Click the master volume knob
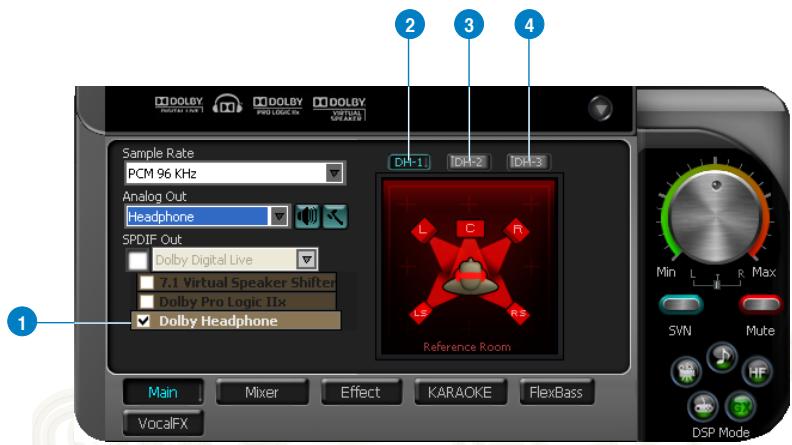 click(x=716, y=215)
